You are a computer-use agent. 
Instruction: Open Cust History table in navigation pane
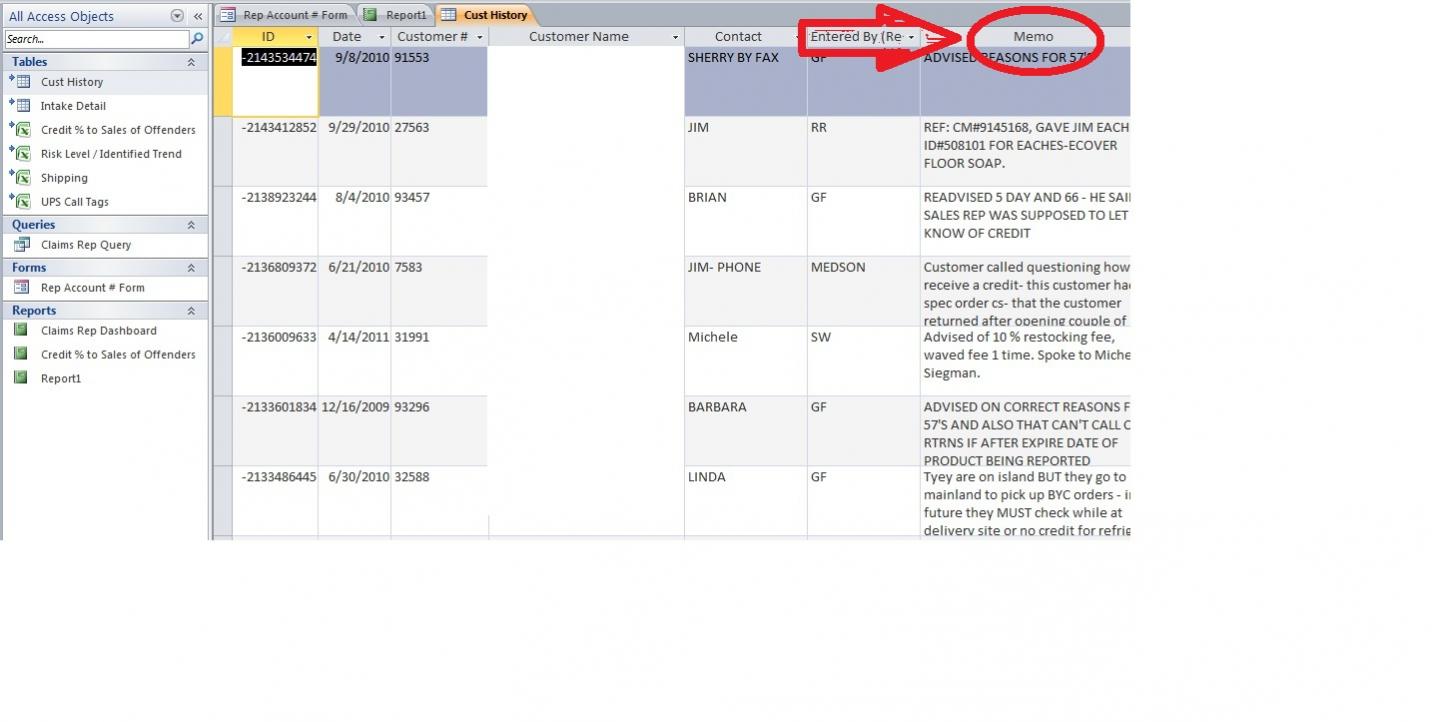[72, 82]
